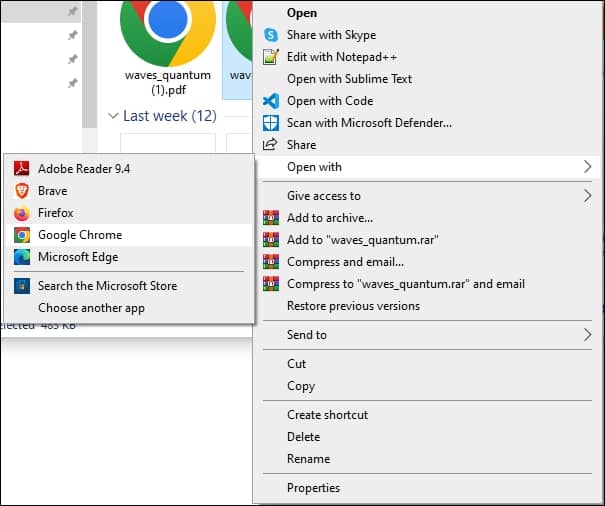Viewport: 605px width, 506px height.
Task: Click the Firefox icon in submenu
Action: tap(22, 213)
